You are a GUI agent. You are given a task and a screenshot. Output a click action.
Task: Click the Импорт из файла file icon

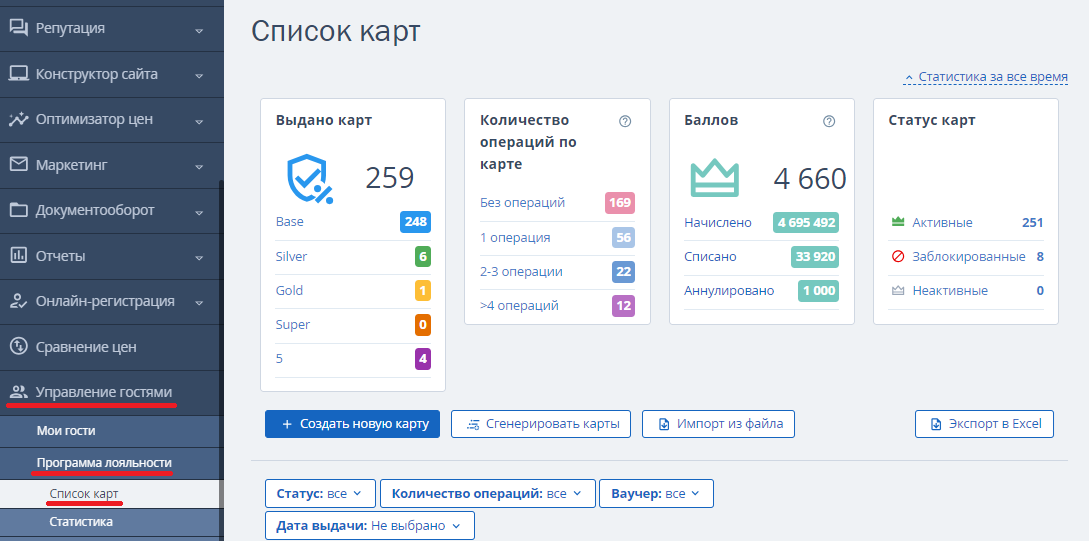tap(664, 424)
